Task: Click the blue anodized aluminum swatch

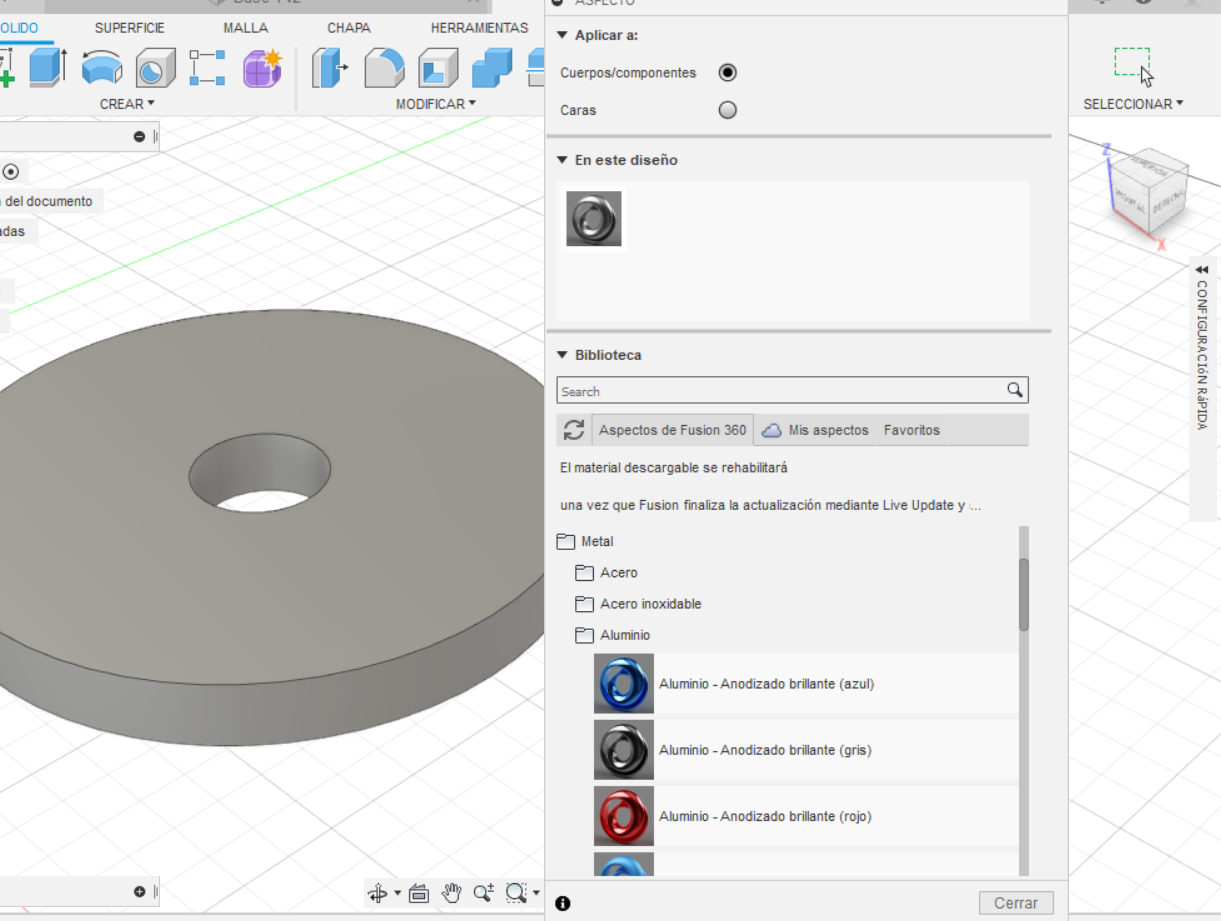Action: [x=624, y=684]
